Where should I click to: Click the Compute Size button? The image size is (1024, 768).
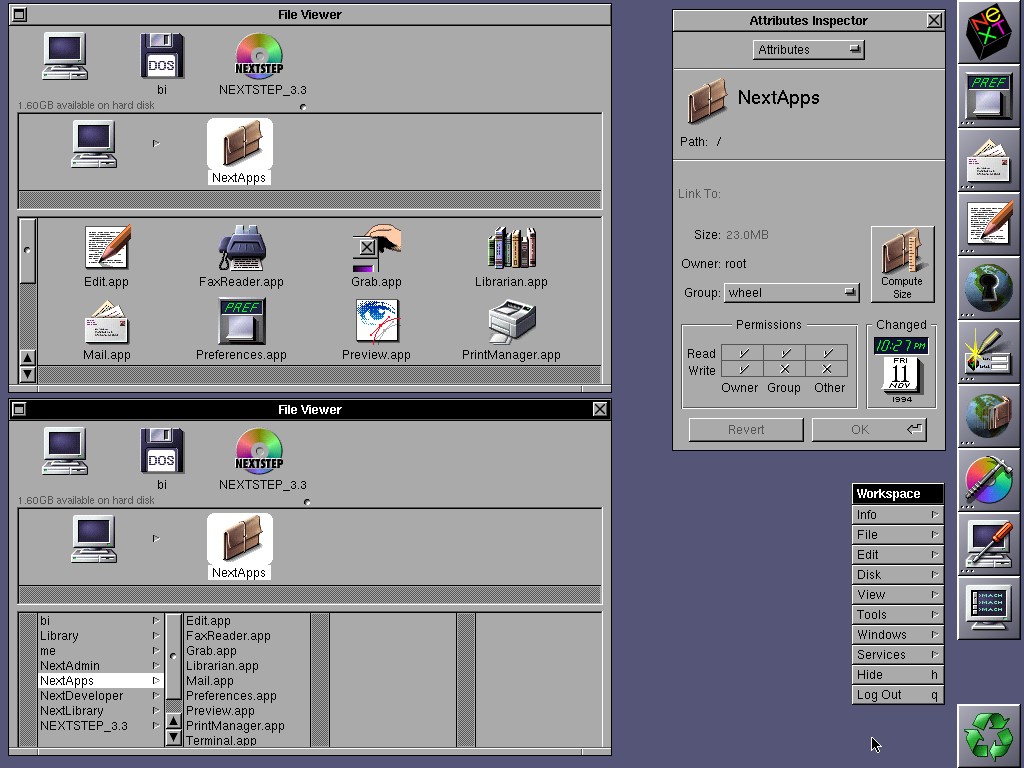tap(902, 264)
